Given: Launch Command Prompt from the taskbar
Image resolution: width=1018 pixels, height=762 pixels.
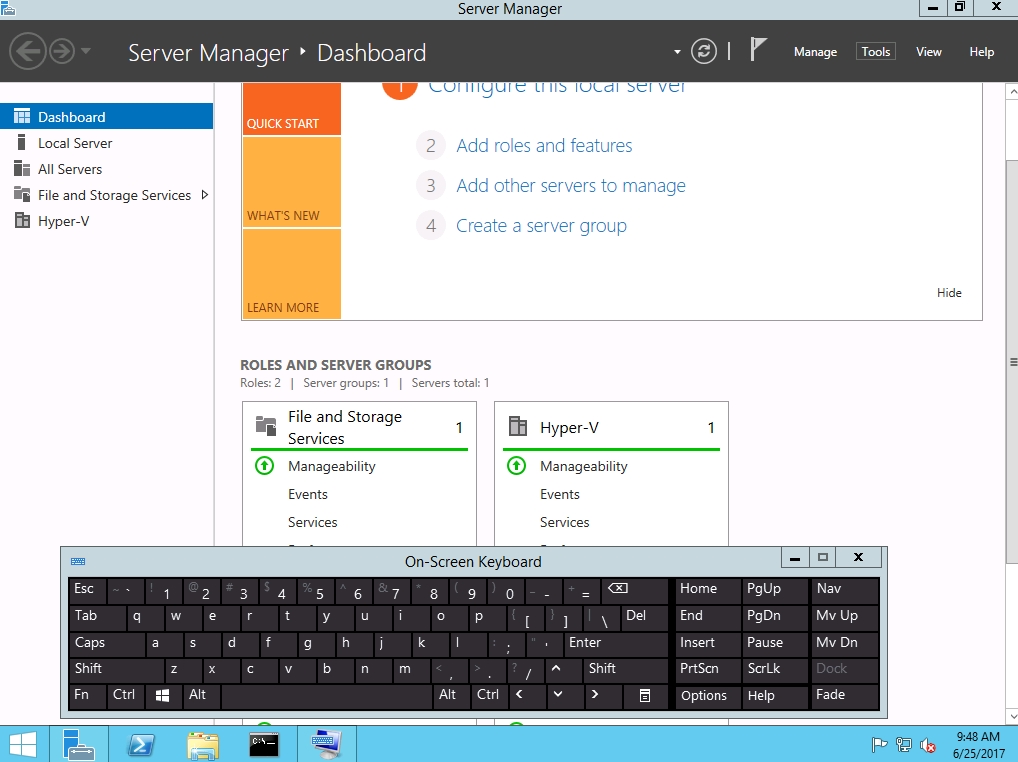Looking at the screenshot, I should (x=263, y=744).
